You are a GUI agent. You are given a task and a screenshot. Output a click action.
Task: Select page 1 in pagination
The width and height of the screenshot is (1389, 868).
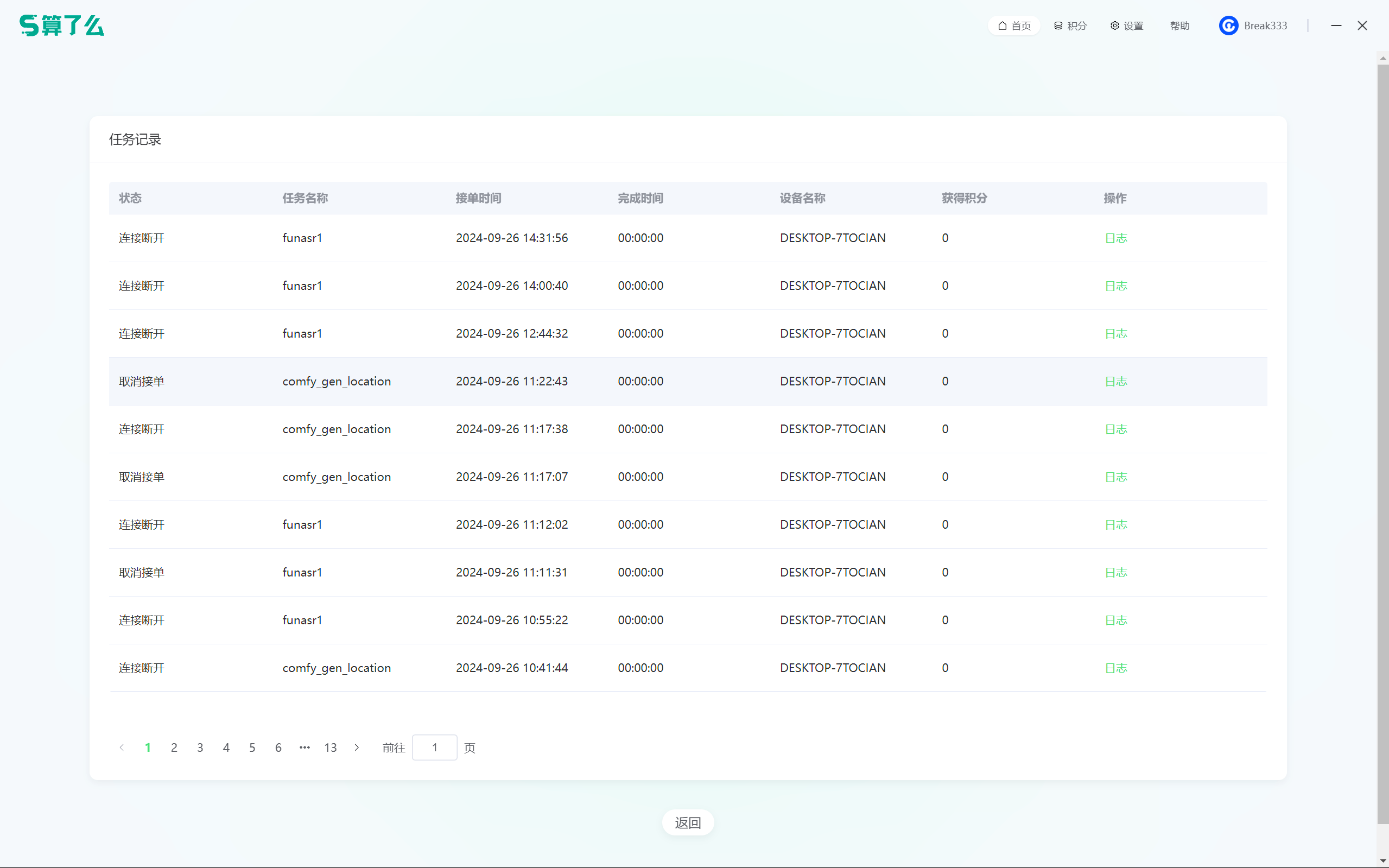click(148, 747)
